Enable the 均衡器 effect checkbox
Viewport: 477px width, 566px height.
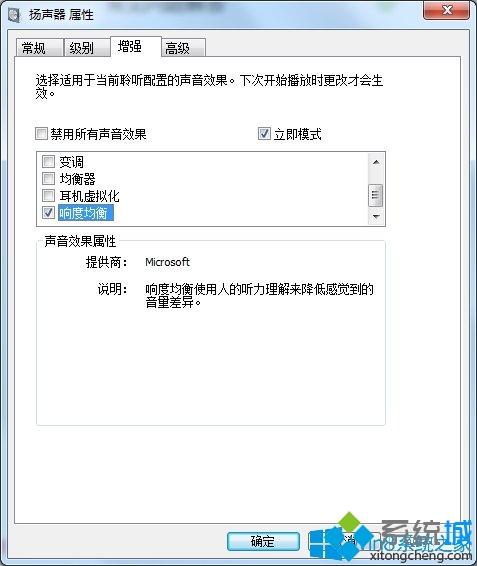pos(48,178)
